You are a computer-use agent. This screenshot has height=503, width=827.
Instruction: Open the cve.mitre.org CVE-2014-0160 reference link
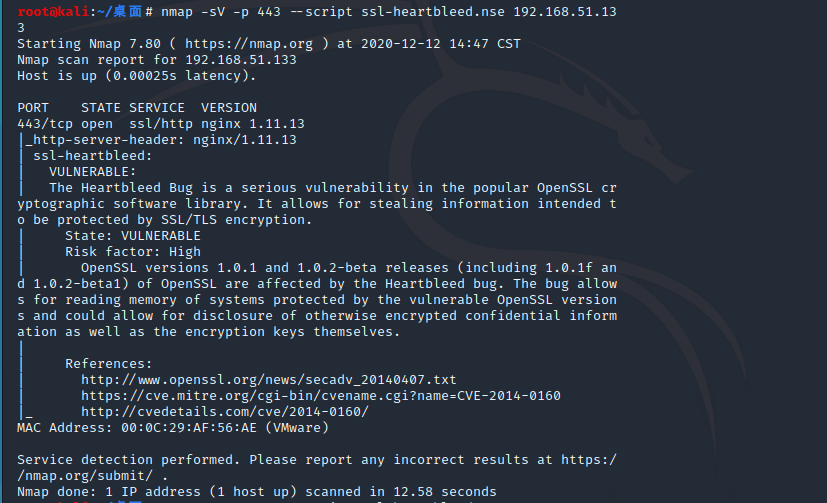(x=321, y=395)
